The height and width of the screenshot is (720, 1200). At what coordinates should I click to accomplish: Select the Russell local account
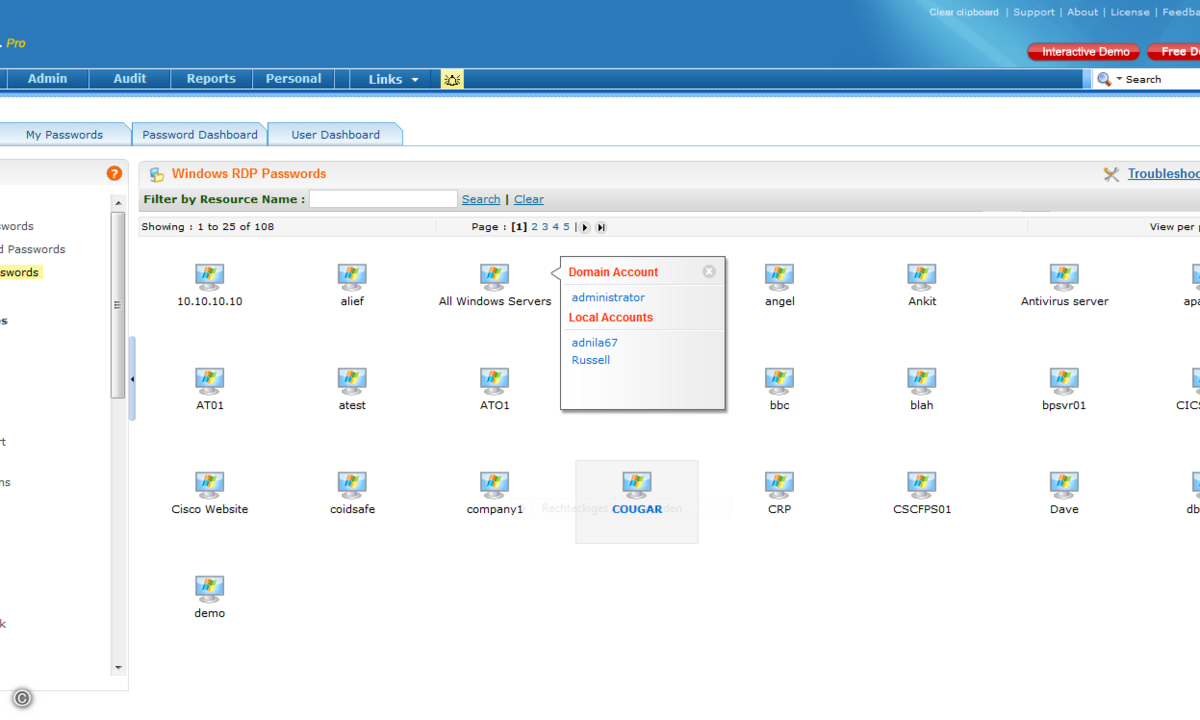(591, 360)
